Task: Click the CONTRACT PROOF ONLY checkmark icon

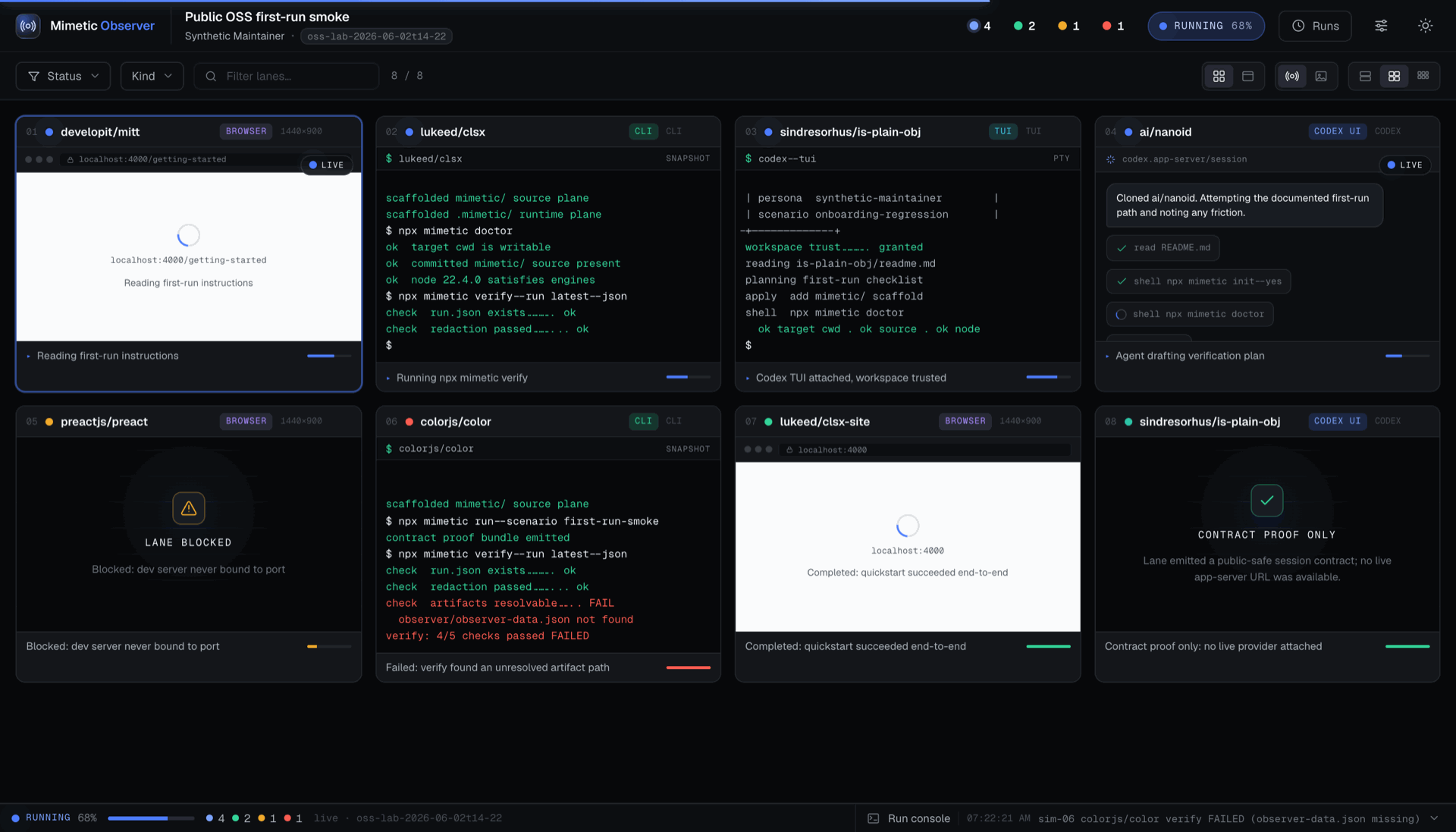Action: [x=1267, y=501]
